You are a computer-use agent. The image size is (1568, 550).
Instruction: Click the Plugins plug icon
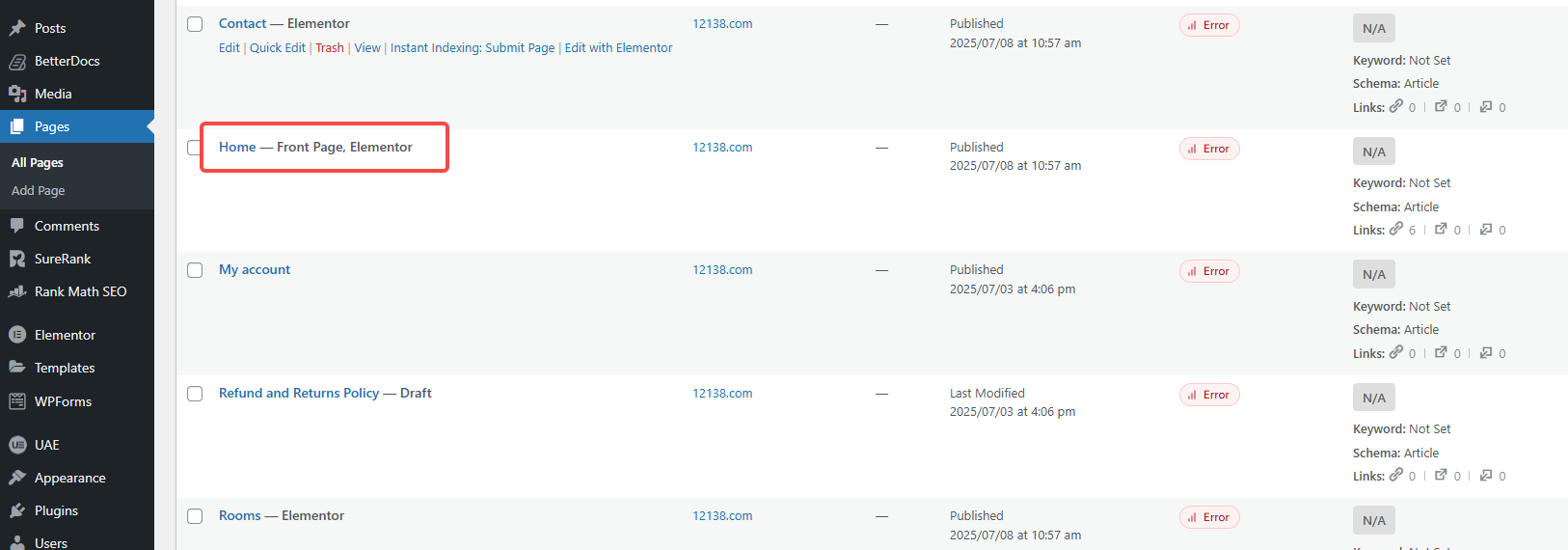(17, 510)
